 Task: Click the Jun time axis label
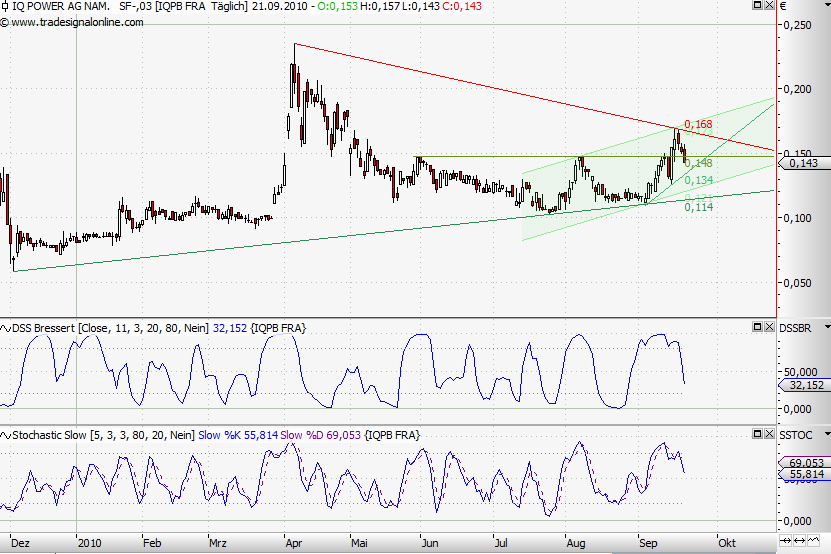pyautogui.click(x=430, y=543)
